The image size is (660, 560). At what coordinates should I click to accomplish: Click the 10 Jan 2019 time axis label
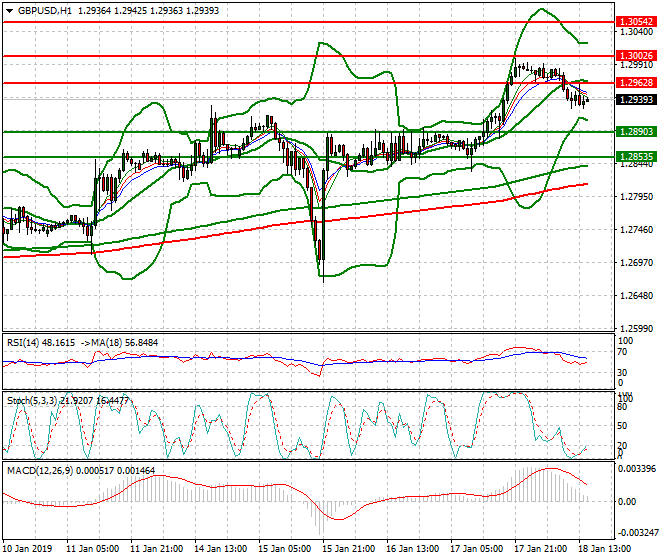click(27, 549)
